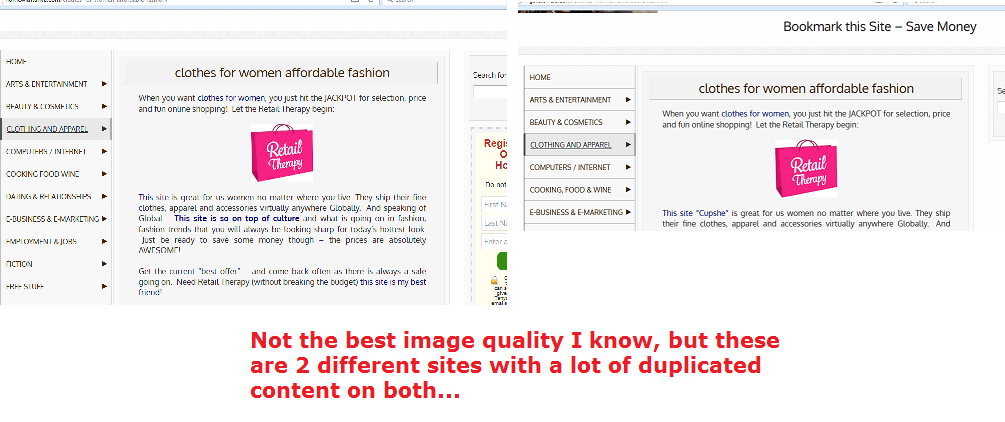The height and width of the screenshot is (422, 1005).
Task: Click Last Name field in registration form
Action: click(x=494, y=223)
